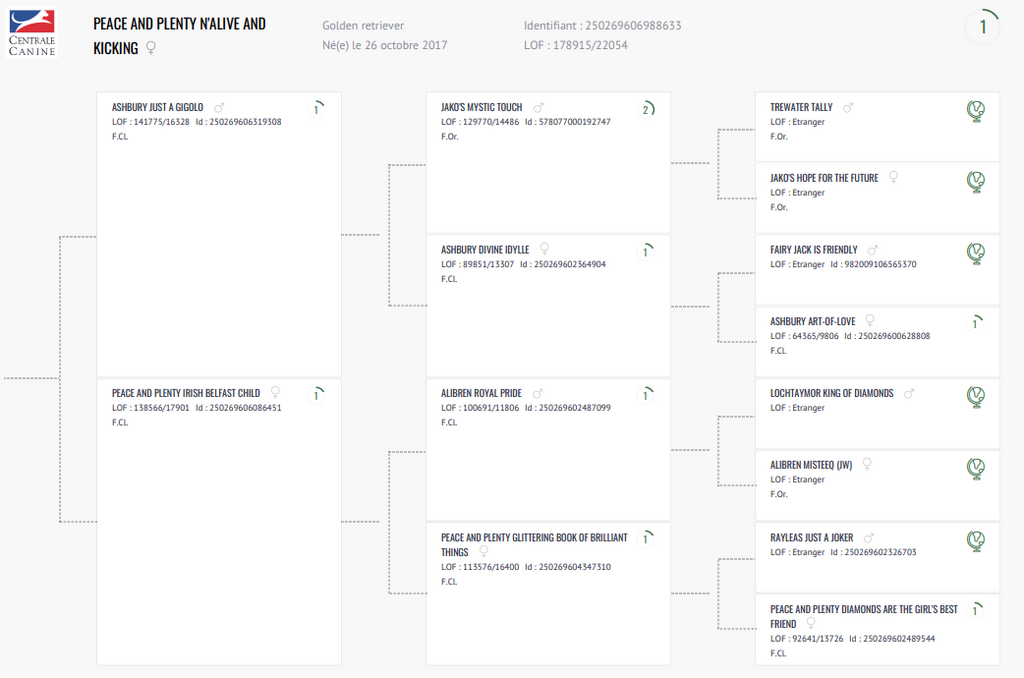This screenshot has width=1024, height=678.
Task: Click globe icon beside Alibren Misteeq (JW)
Action: click(x=976, y=469)
